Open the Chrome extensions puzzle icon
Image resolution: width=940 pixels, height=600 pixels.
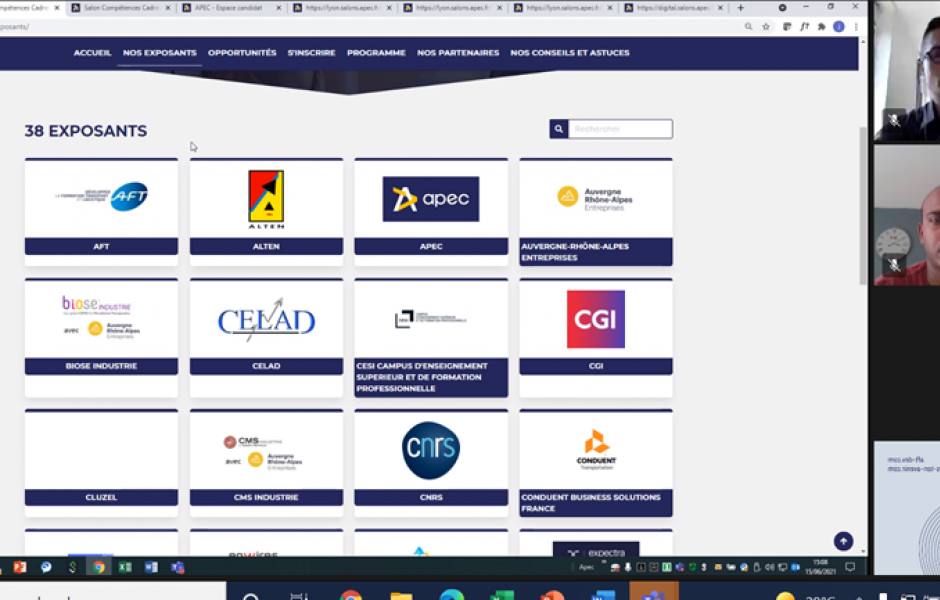coord(821,26)
